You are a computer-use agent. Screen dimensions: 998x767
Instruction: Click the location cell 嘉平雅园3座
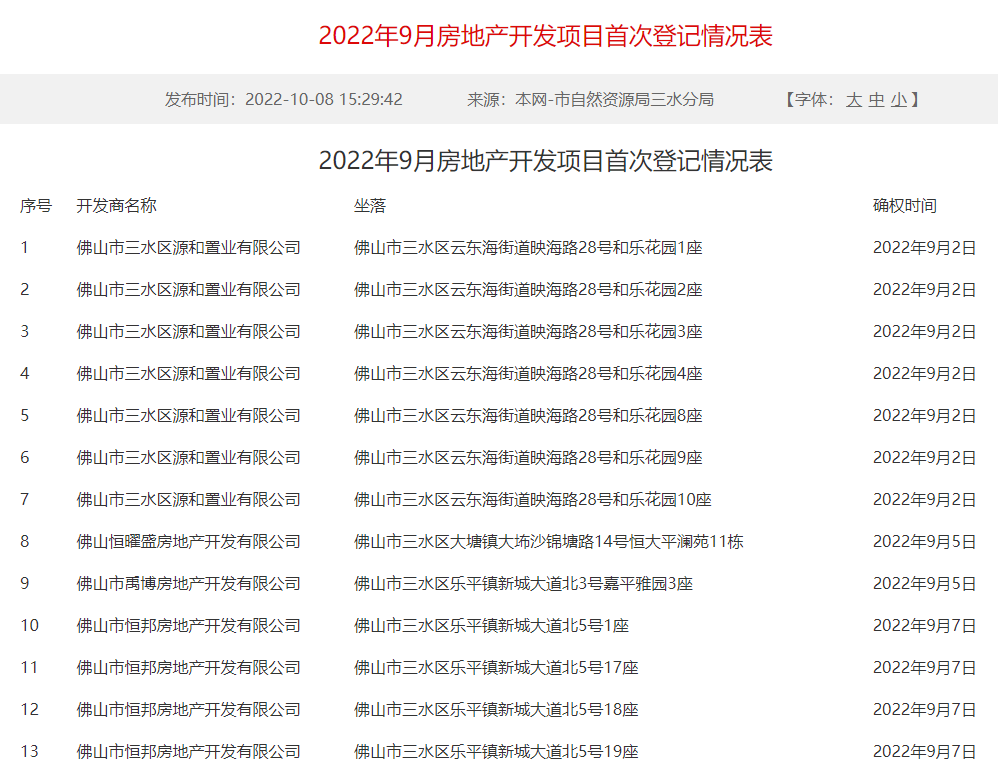523,584
